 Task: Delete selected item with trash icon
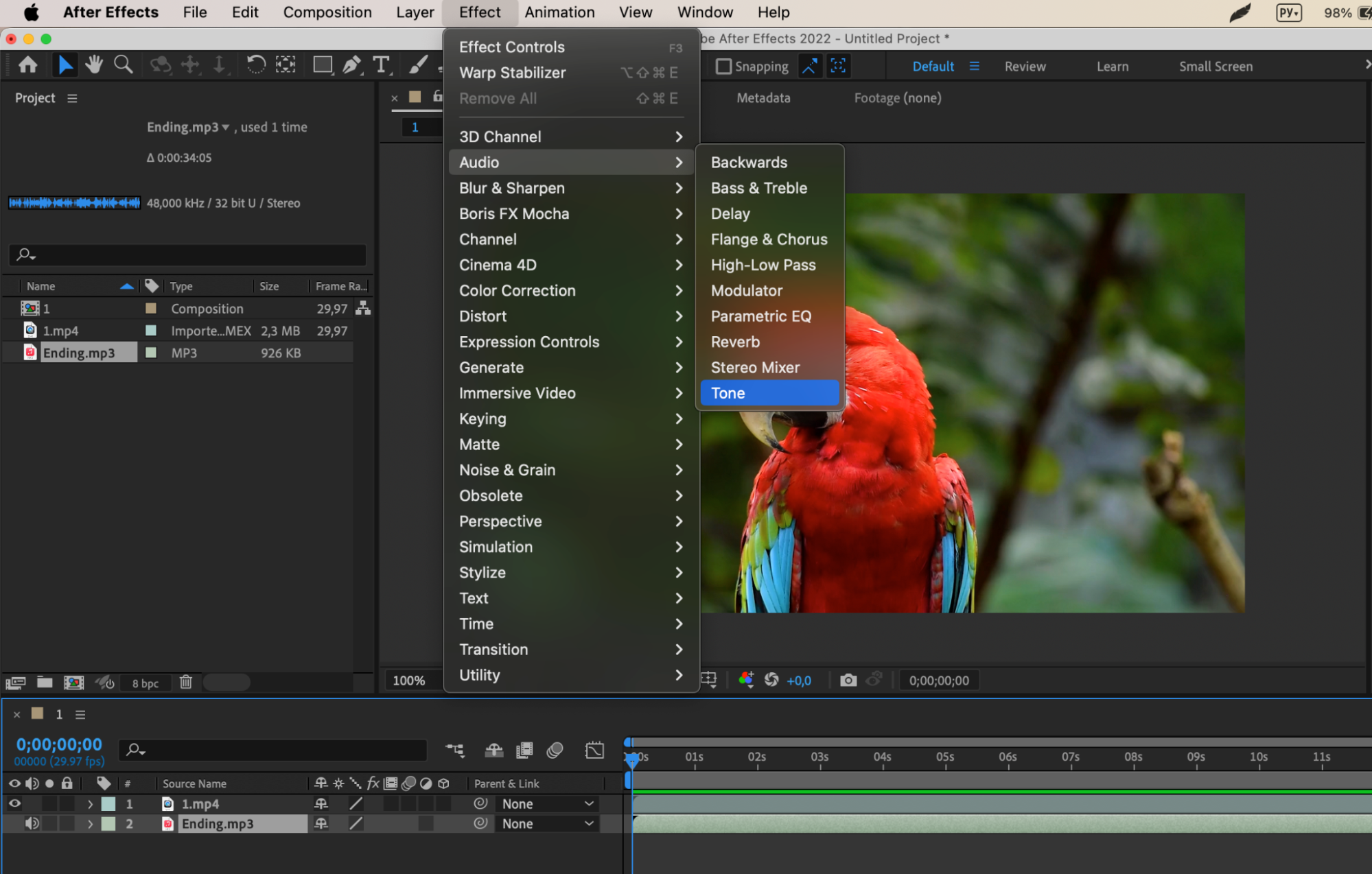[x=186, y=682]
